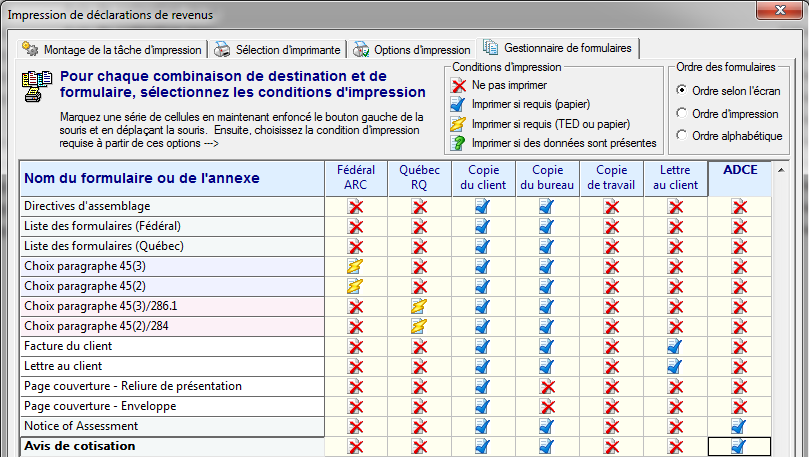This screenshot has width=809, height=457.
Task: Select 'Ordre alphabétique' radio button
Action: tap(682, 136)
